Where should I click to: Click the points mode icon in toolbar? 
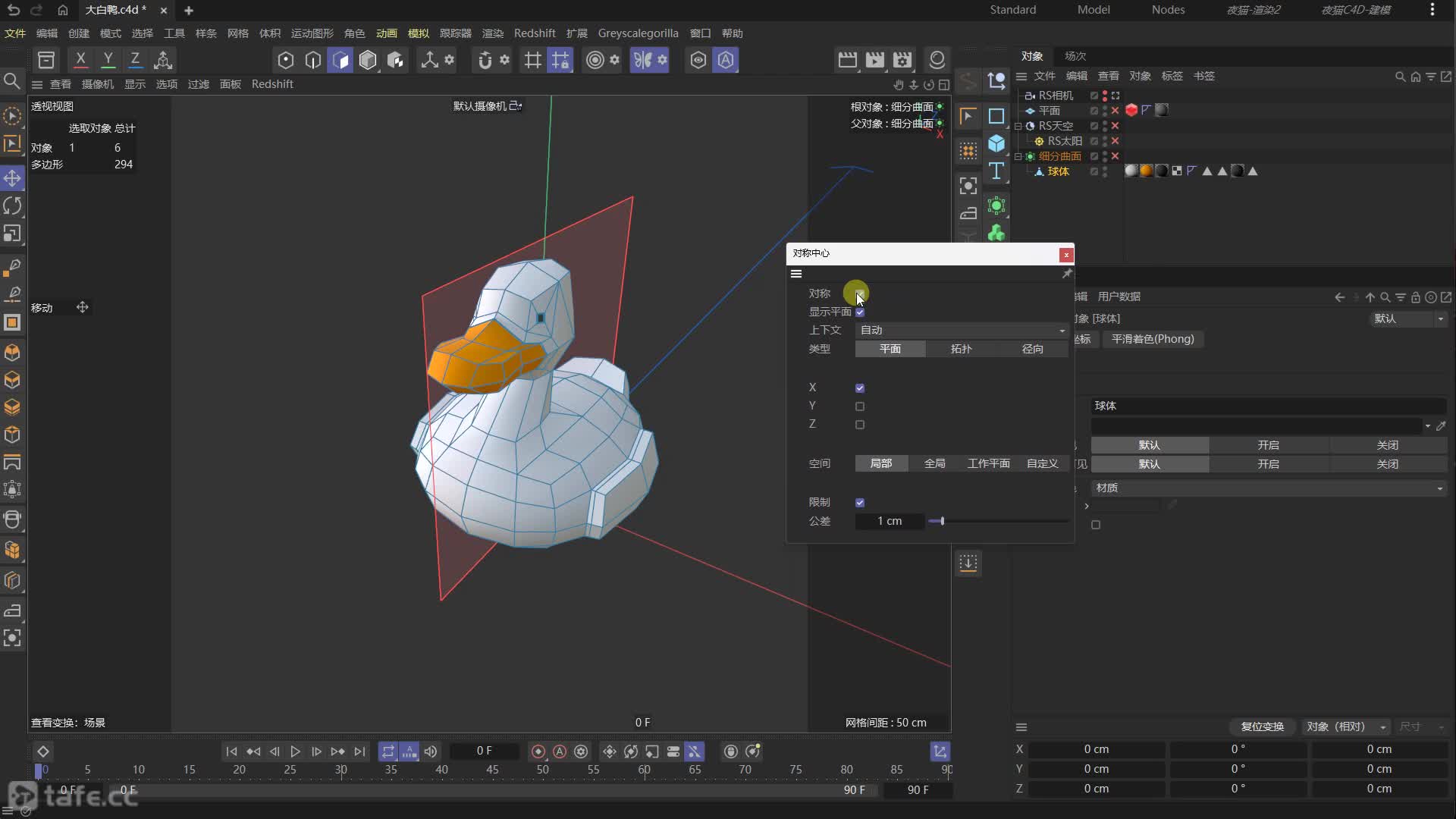click(286, 60)
